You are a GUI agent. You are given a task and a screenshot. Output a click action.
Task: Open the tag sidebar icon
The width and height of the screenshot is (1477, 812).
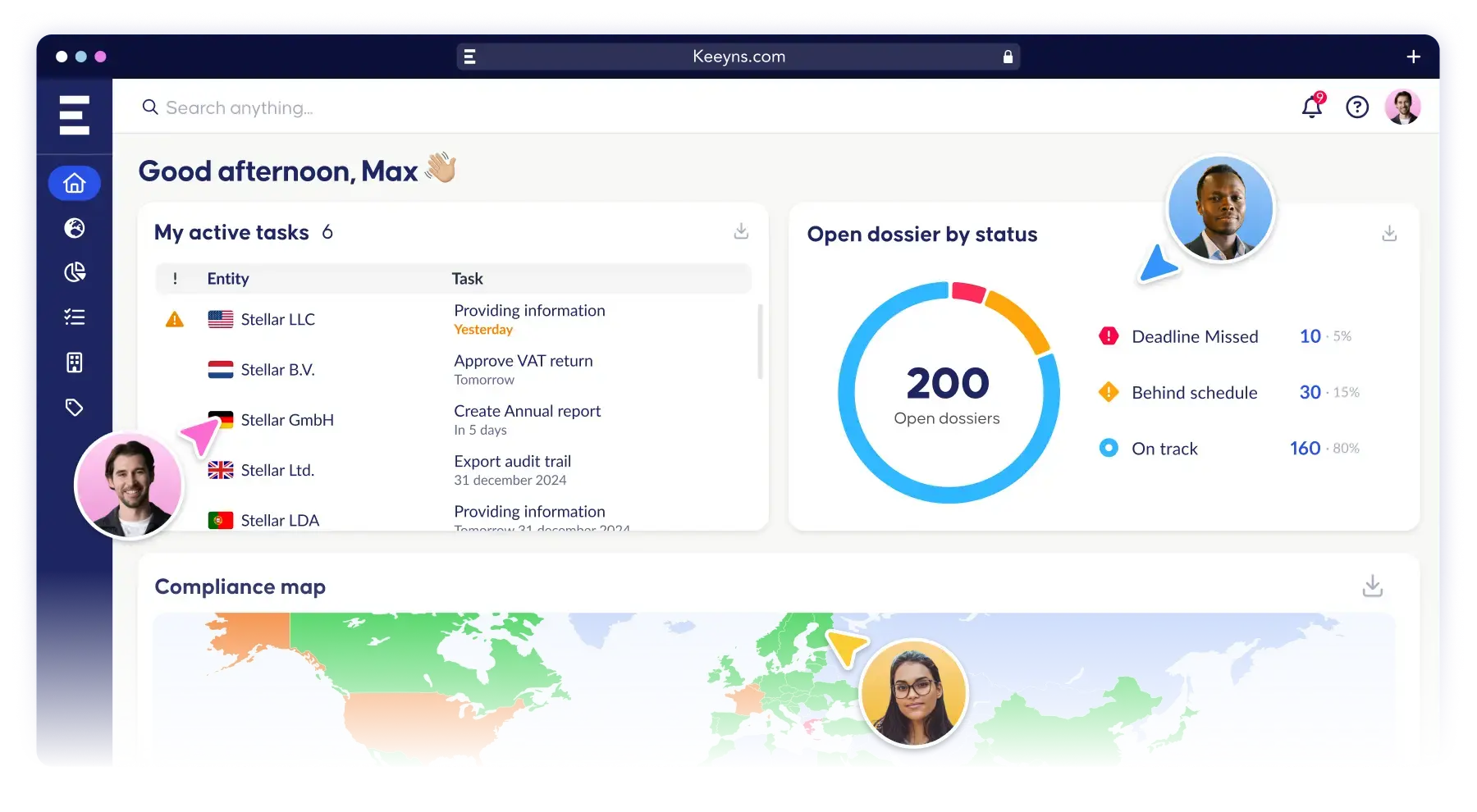(x=75, y=408)
